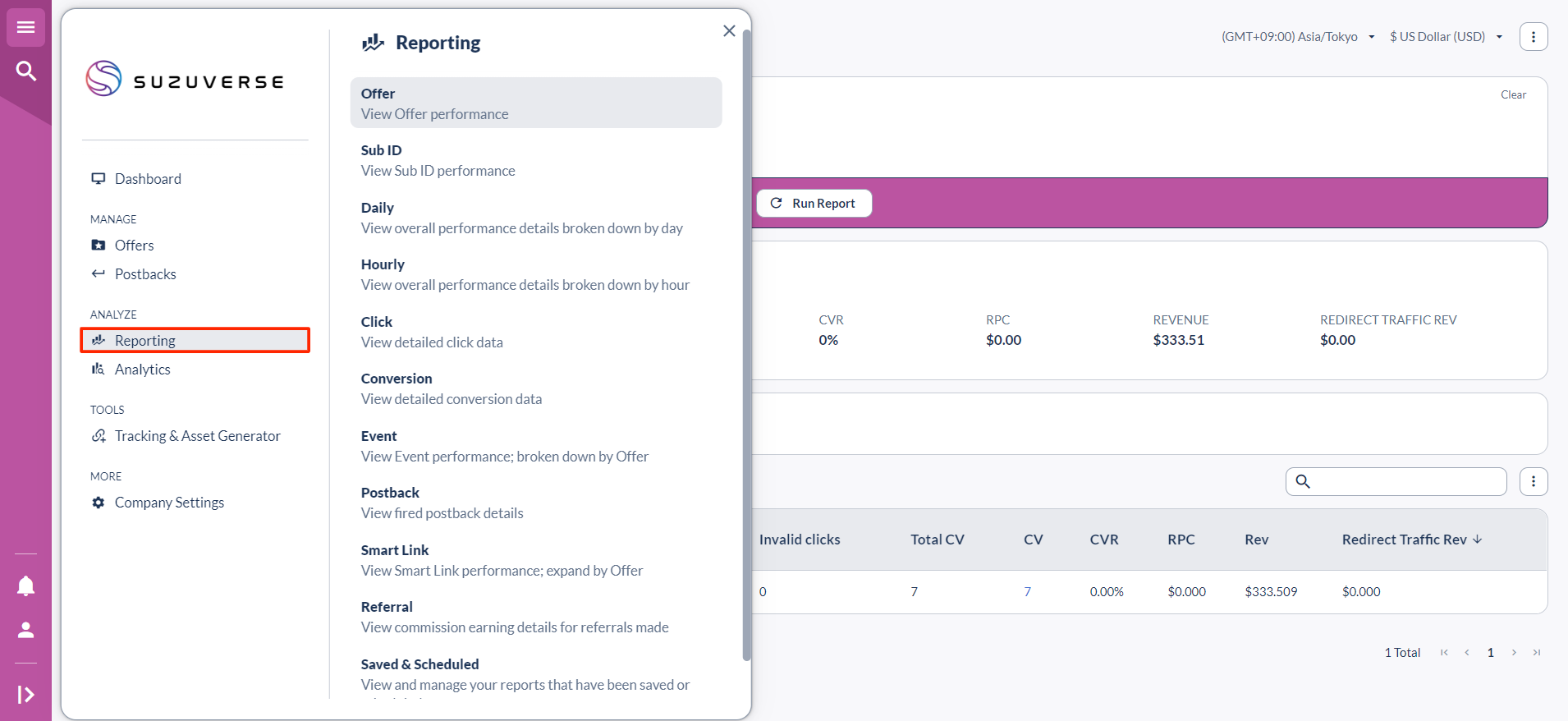Open notifications bell icon
Image resolution: width=1568 pixels, height=721 pixels.
[25, 586]
